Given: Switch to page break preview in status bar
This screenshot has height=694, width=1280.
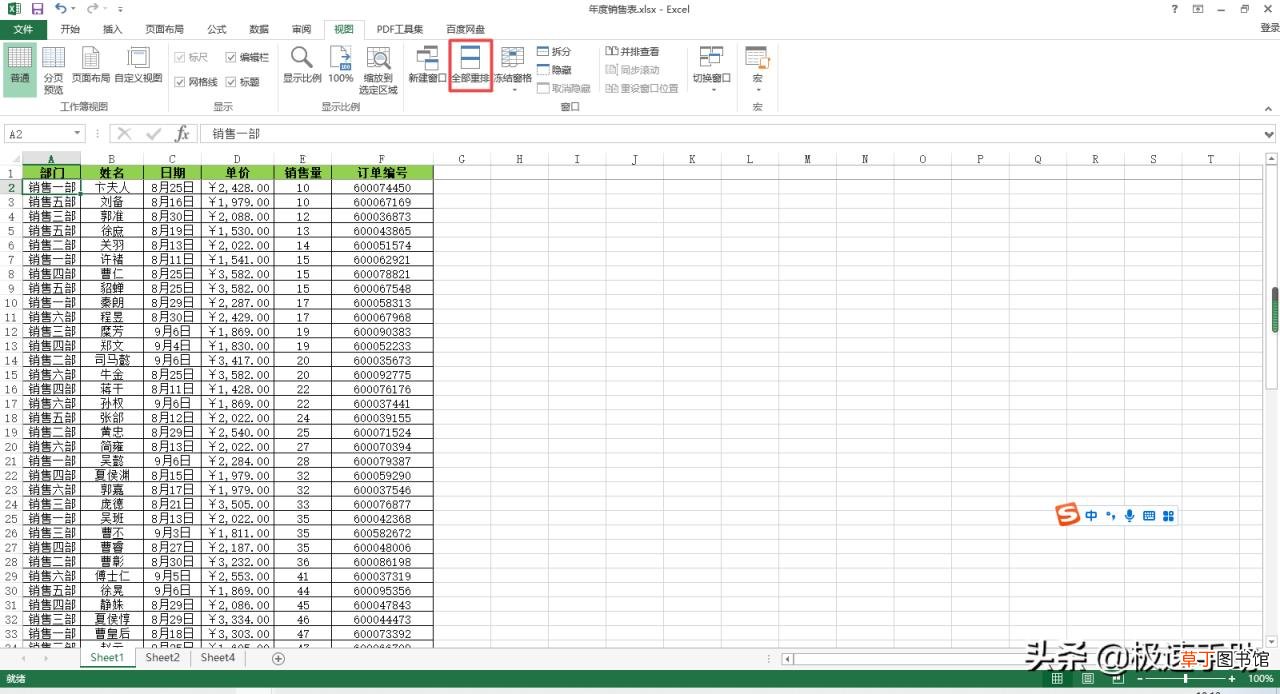Looking at the screenshot, I should (x=1118, y=679).
